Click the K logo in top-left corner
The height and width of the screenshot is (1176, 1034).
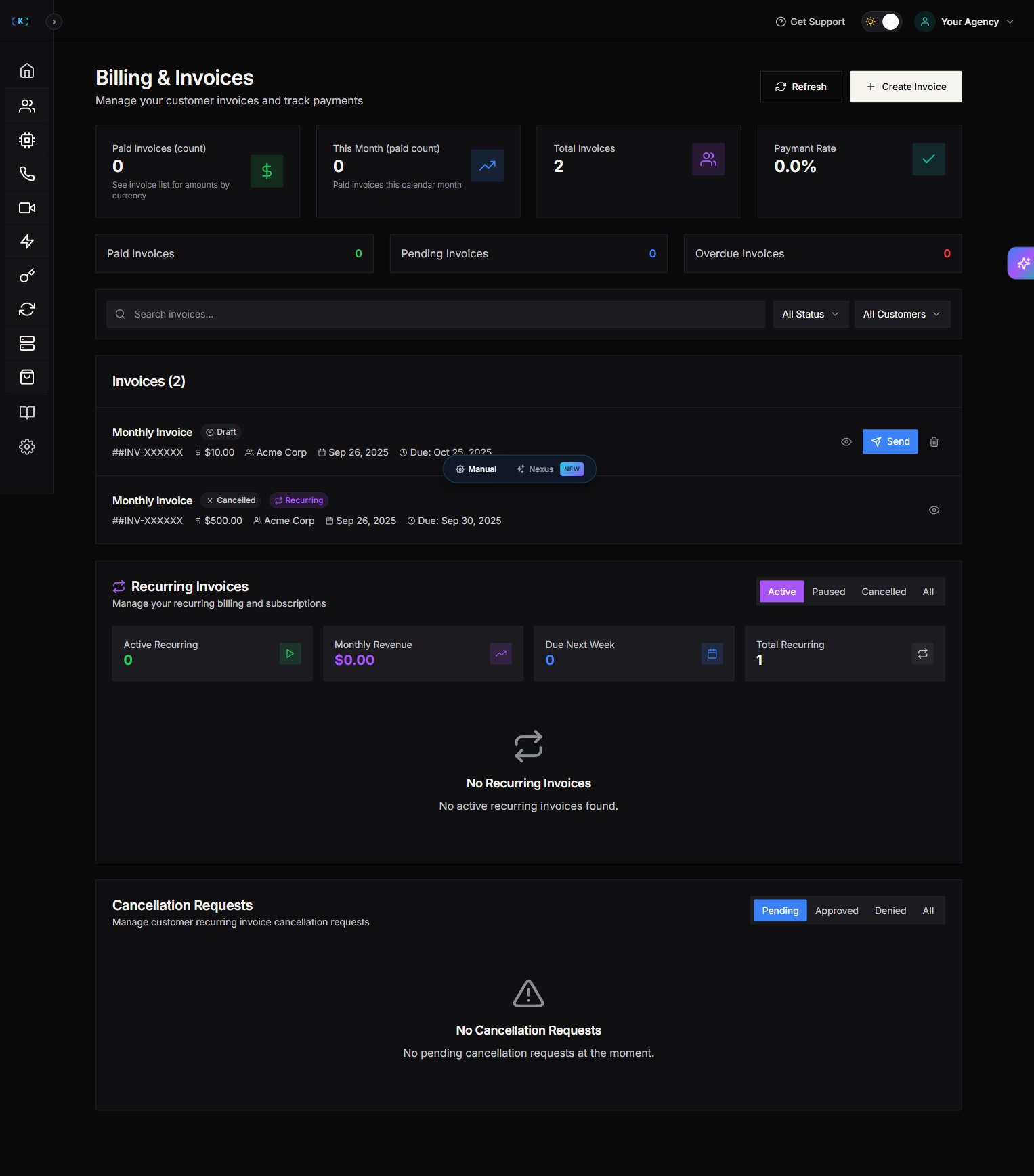[20, 21]
